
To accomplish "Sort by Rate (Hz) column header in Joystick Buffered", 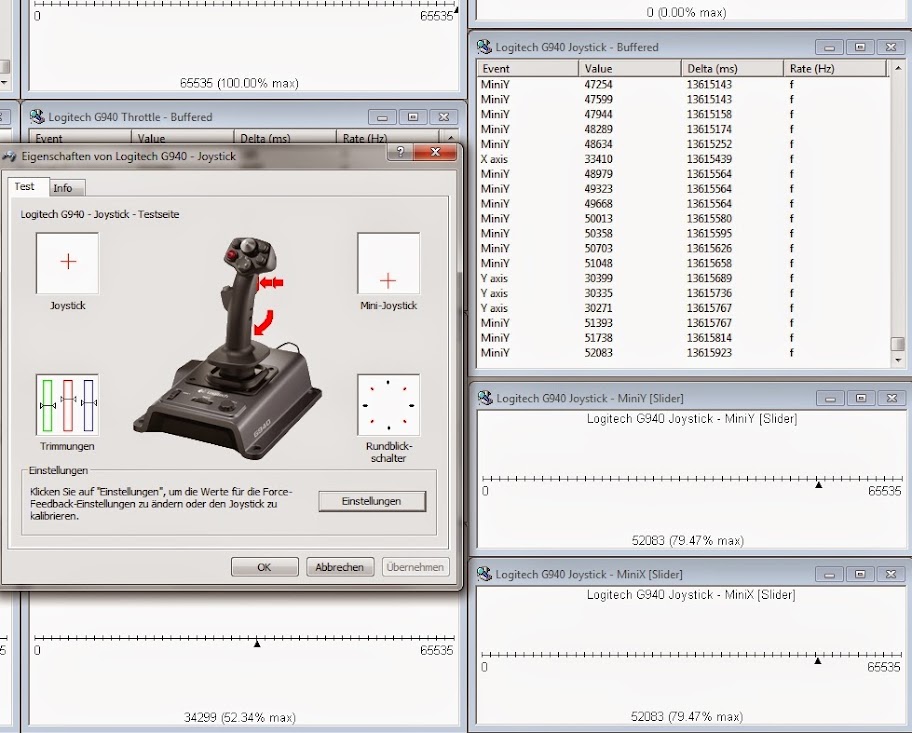I will (x=835, y=69).
